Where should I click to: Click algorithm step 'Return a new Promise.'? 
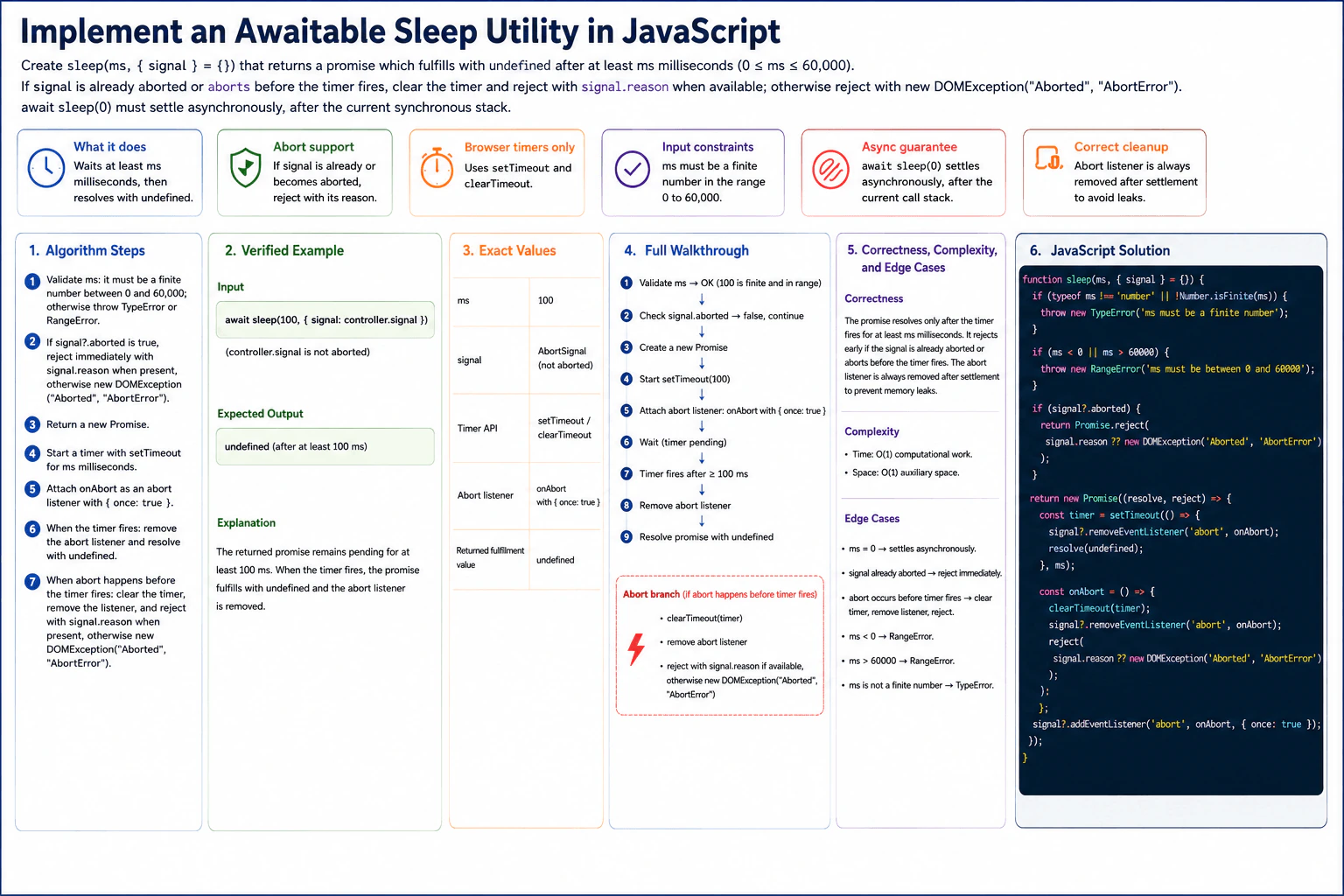pos(97,424)
